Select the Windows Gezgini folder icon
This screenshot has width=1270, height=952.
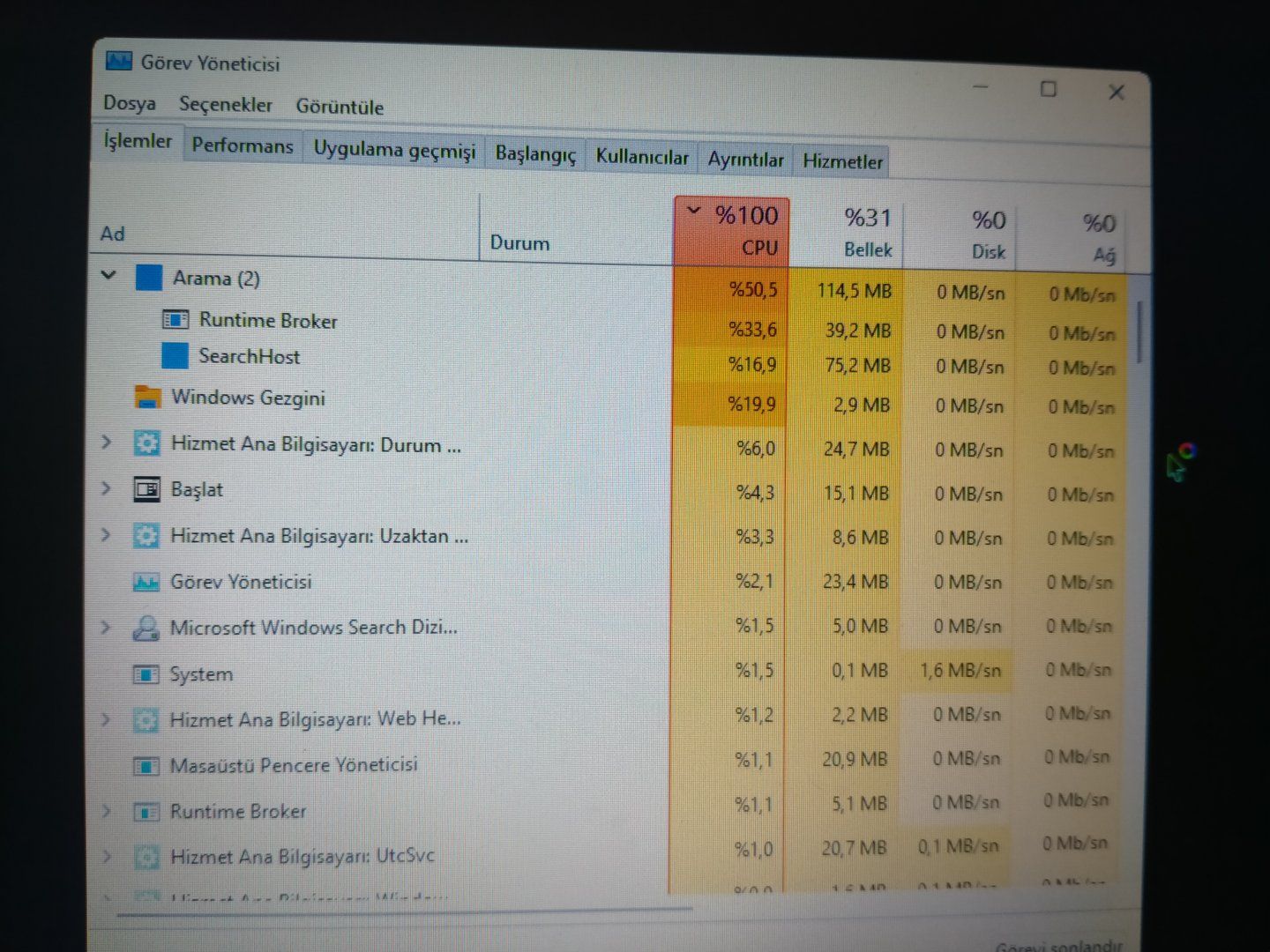click(x=147, y=397)
